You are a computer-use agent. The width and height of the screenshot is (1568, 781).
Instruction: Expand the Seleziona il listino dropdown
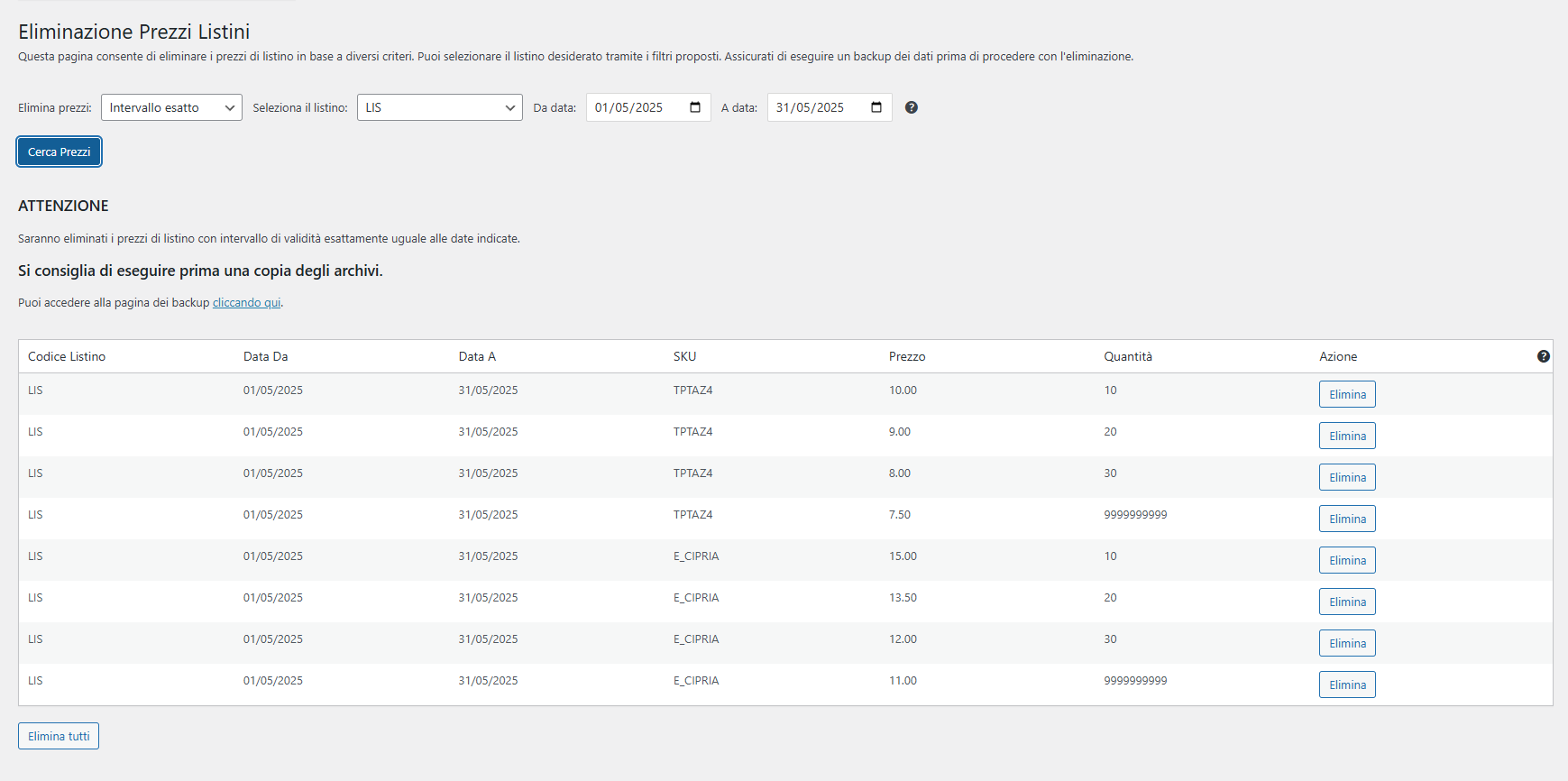440,107
